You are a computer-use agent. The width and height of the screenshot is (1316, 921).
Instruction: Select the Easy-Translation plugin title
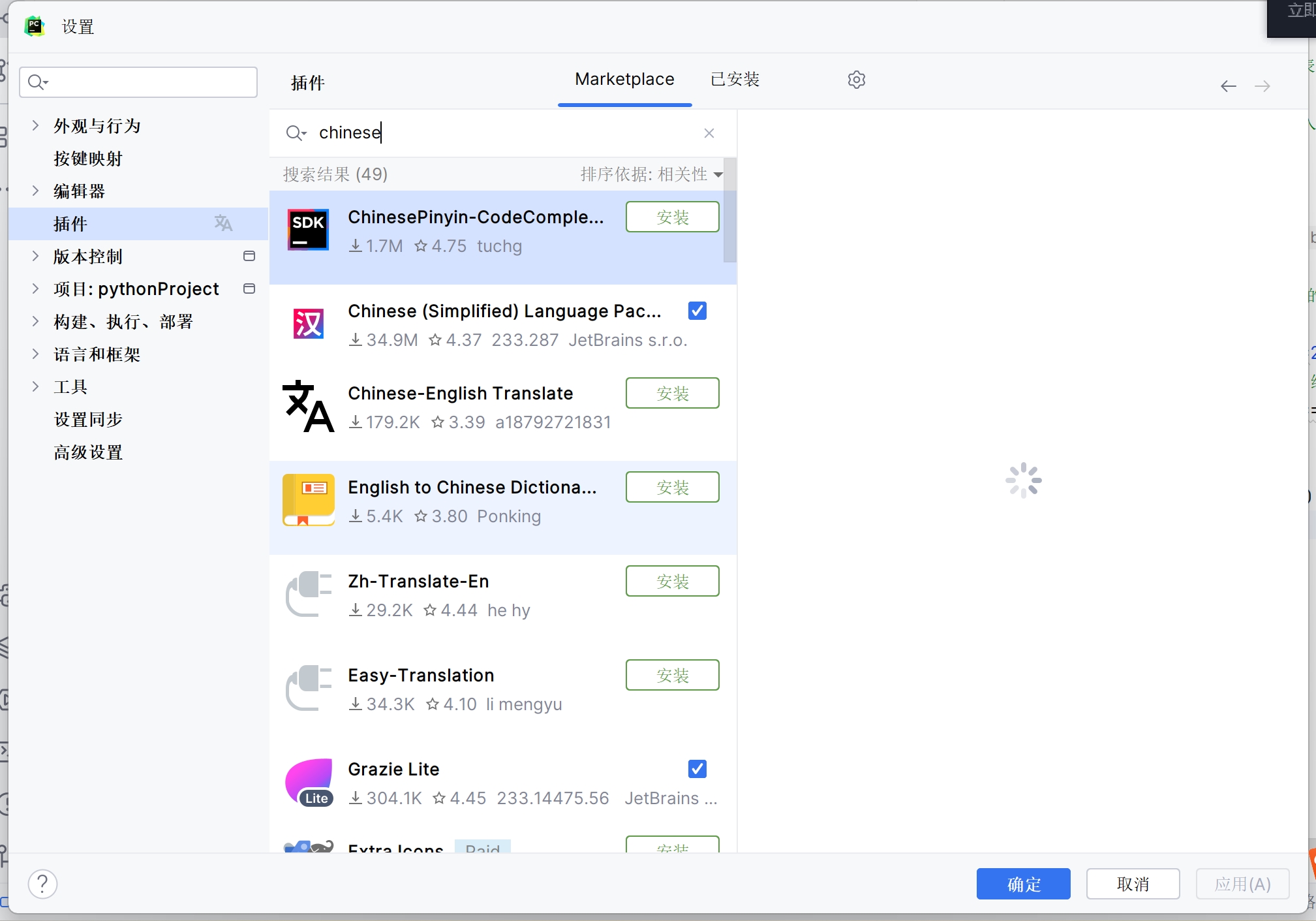[421, 676]
